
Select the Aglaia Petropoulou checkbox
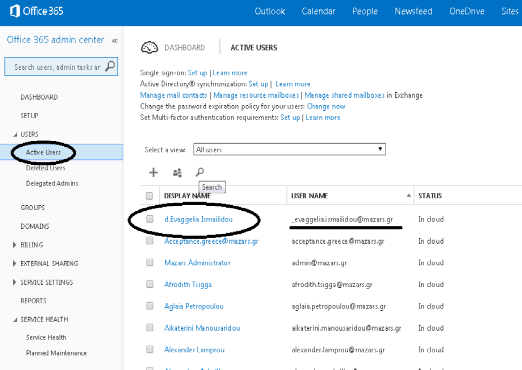tap(150, 306)
